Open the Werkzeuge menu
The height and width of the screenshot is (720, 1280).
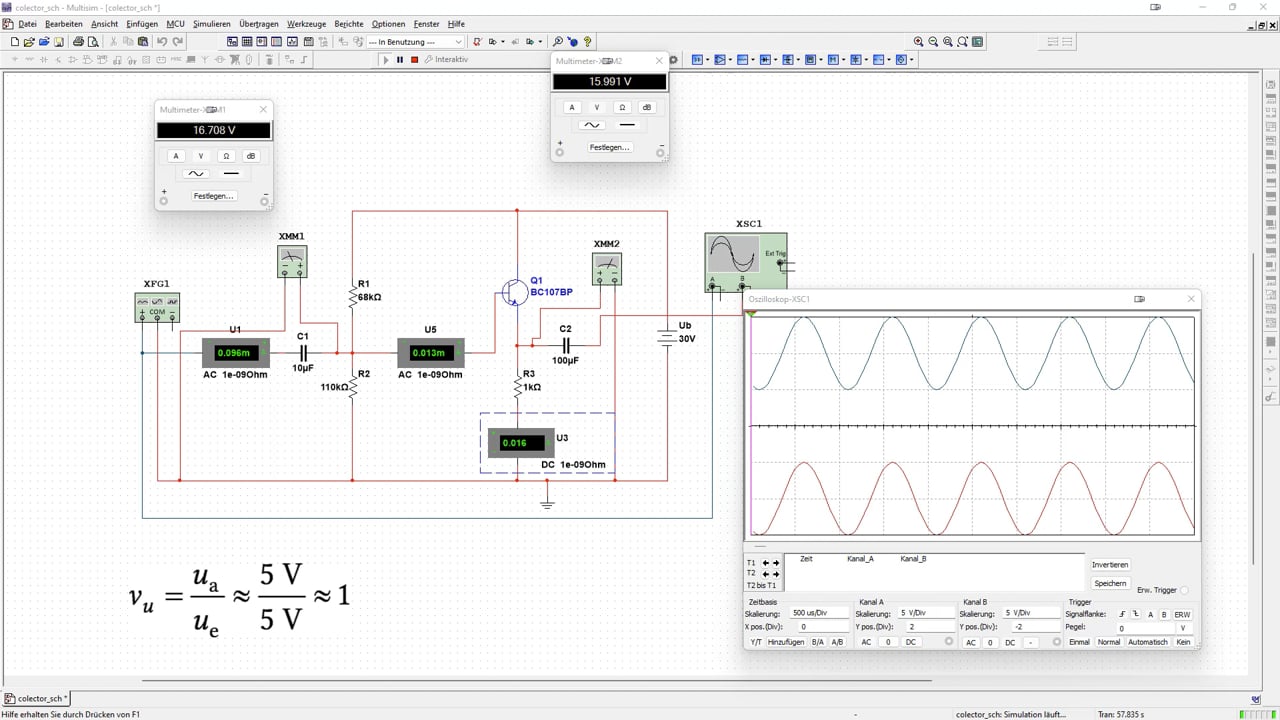pos(306,23)
